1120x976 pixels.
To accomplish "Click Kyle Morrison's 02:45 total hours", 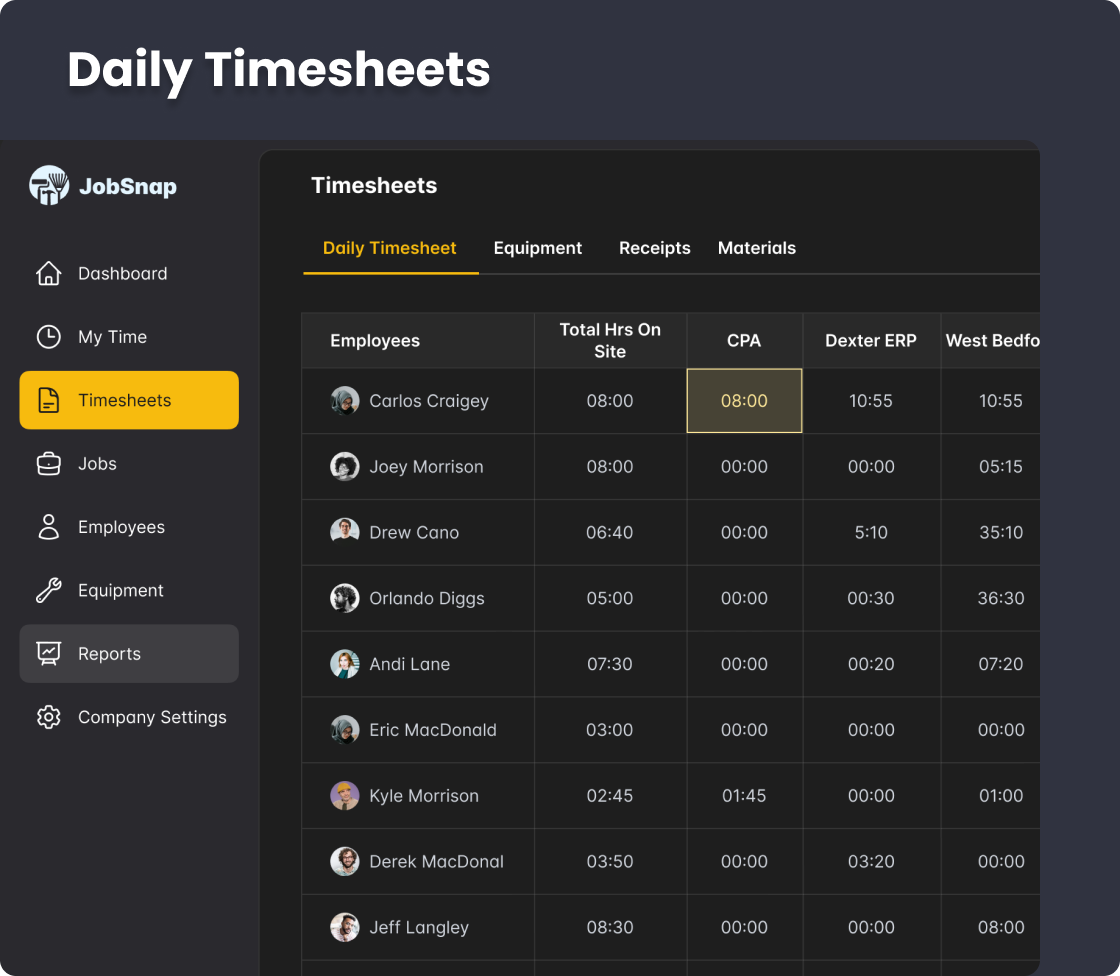I will [610, 795].
